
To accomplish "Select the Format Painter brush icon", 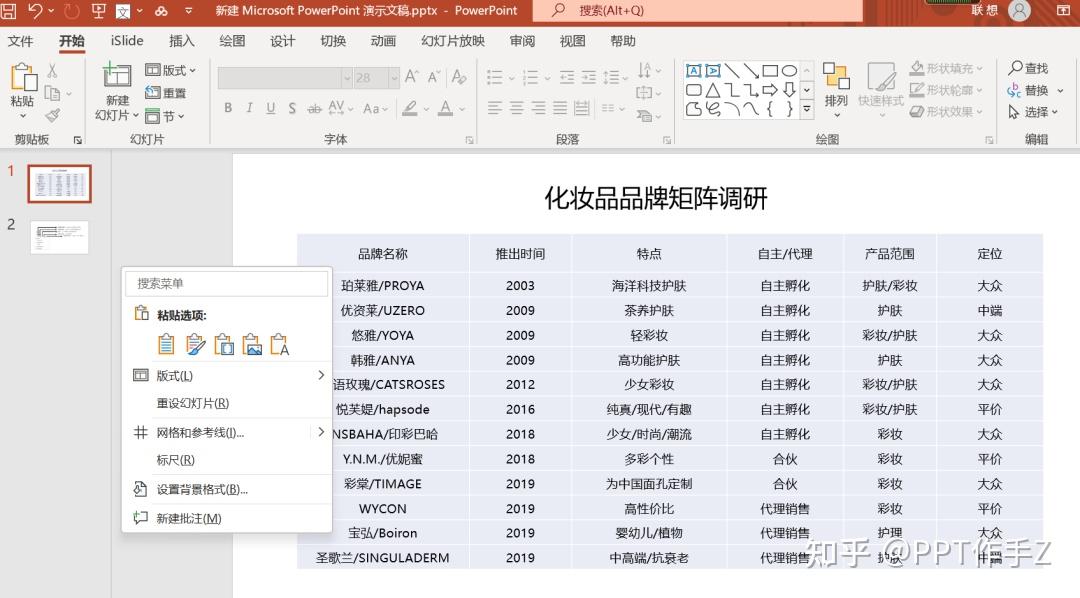I will click(52, 116).
